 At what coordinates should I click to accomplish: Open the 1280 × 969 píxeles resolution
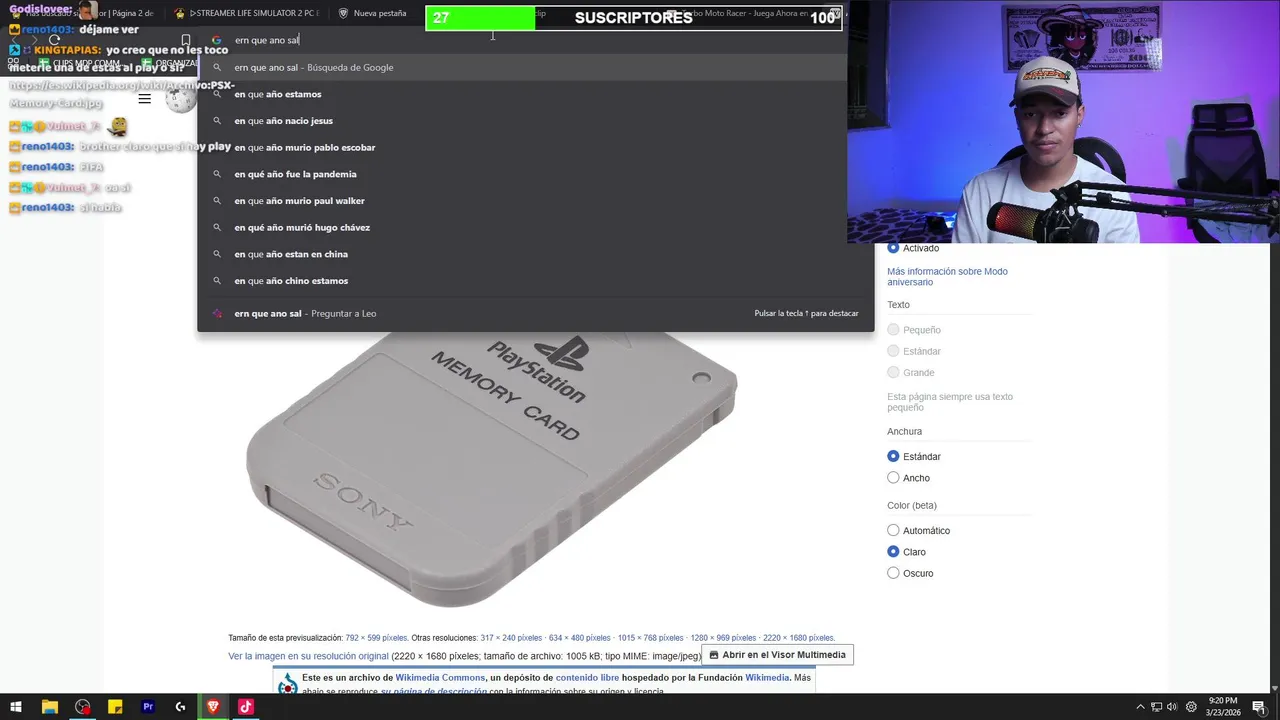(722, 638)
